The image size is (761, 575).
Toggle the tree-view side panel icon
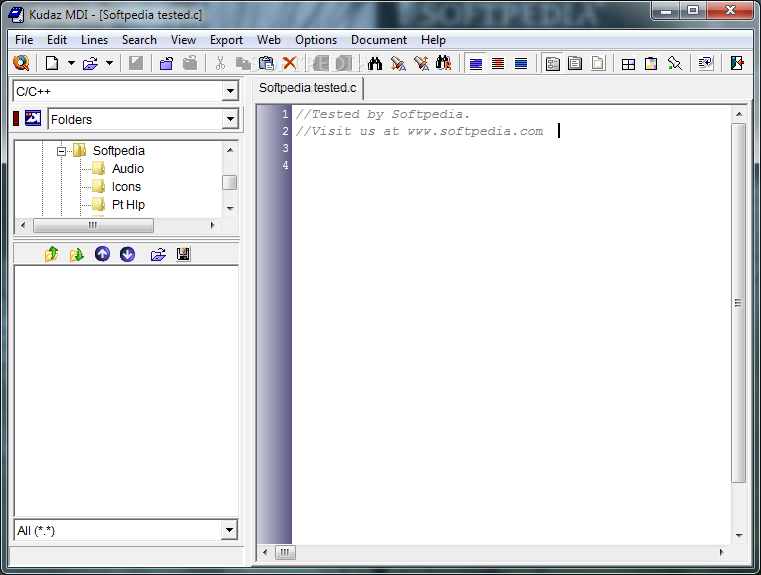coord(553,64)
